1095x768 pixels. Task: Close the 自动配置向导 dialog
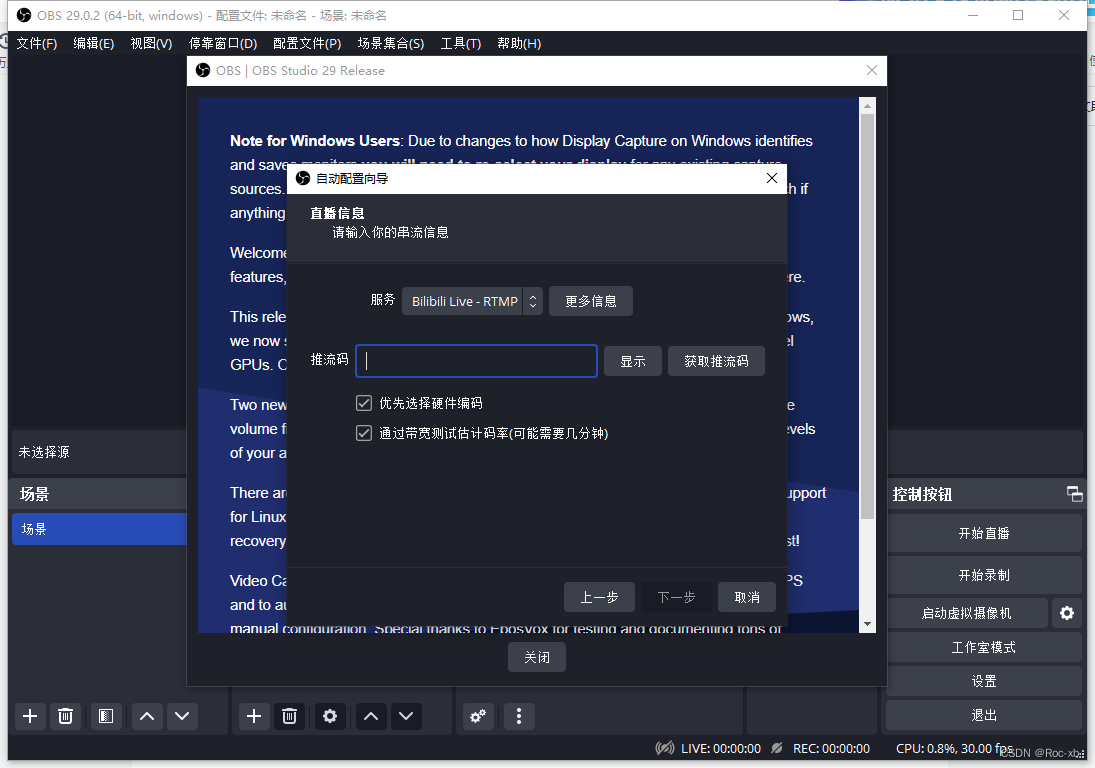[772, 178]
